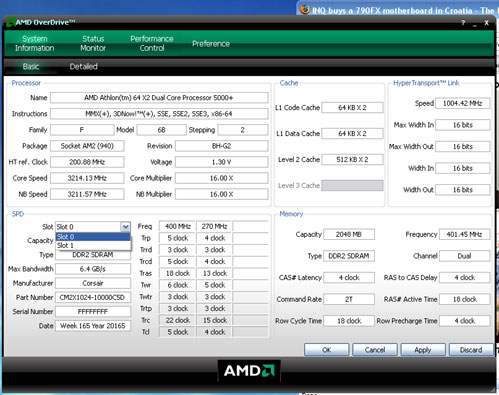Click the Row Cycle Time value
This screenshot has height=395, width=499.
pyautogui.click(x=349, y=321)
